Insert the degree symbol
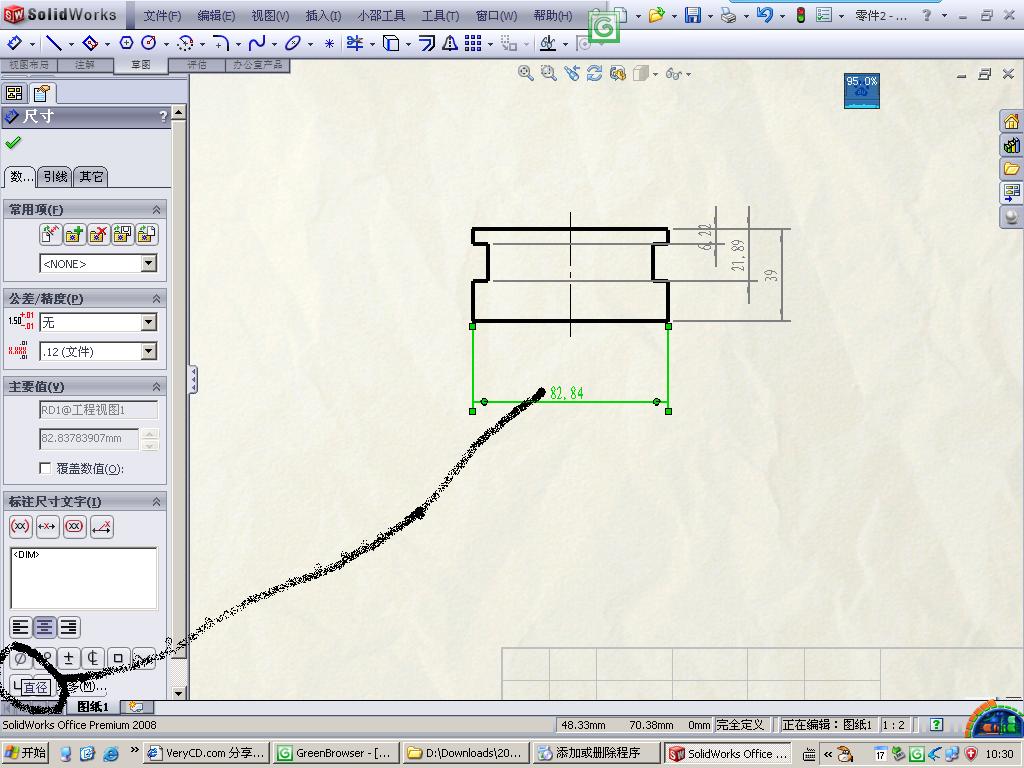This screenshot has width=1024, height=768. click(x=44, y=658)
